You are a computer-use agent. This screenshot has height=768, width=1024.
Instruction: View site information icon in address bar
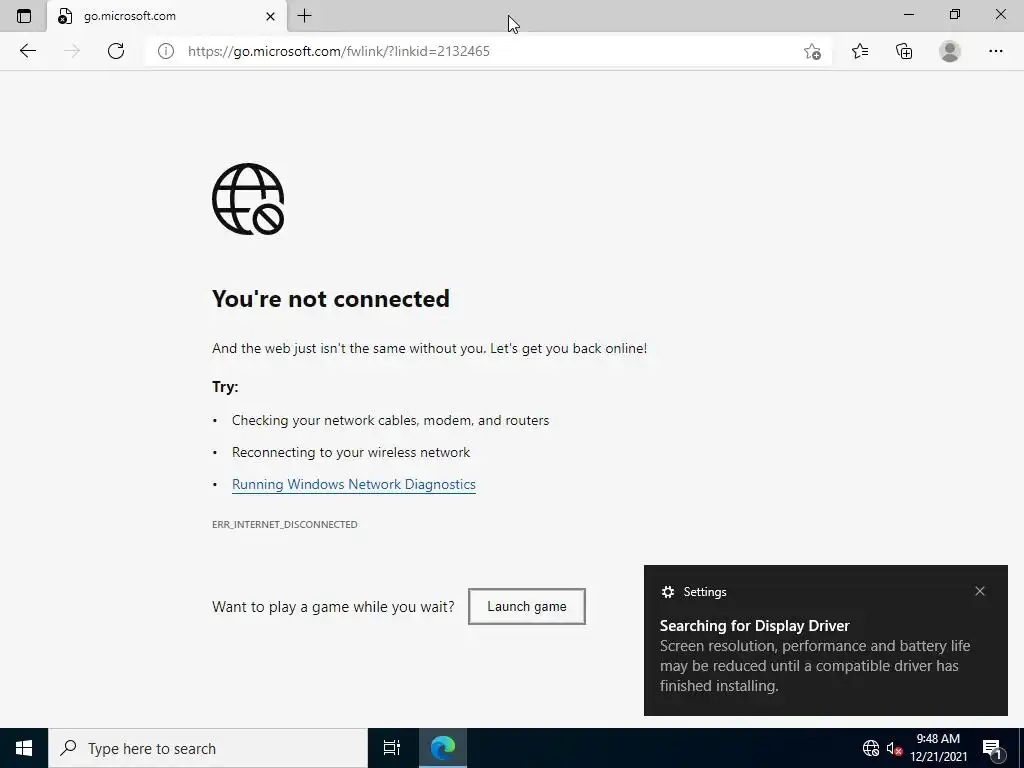point(166,51)
